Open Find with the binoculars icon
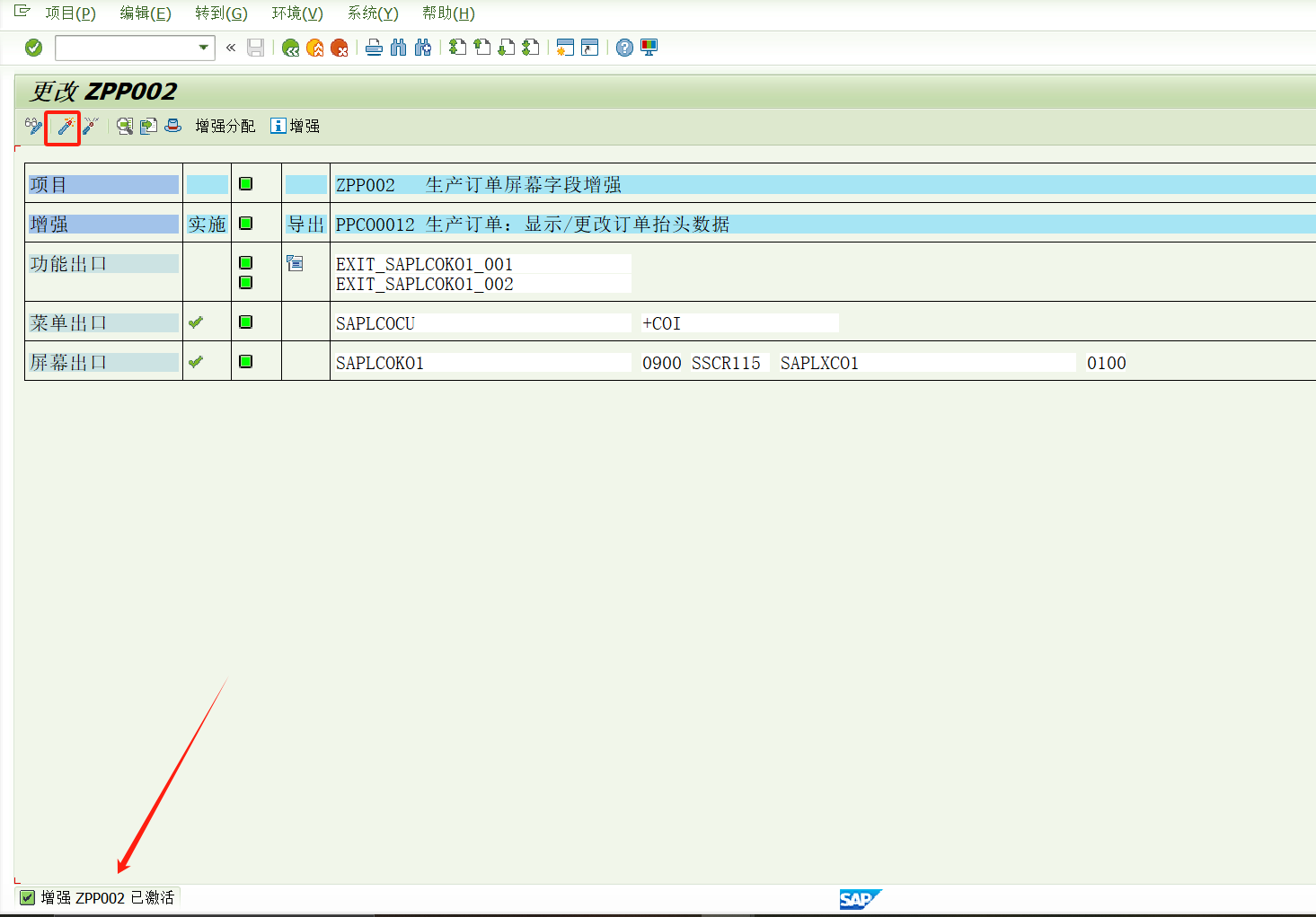Viewport: 1316px width, 917px height. (x=399, y=48)
